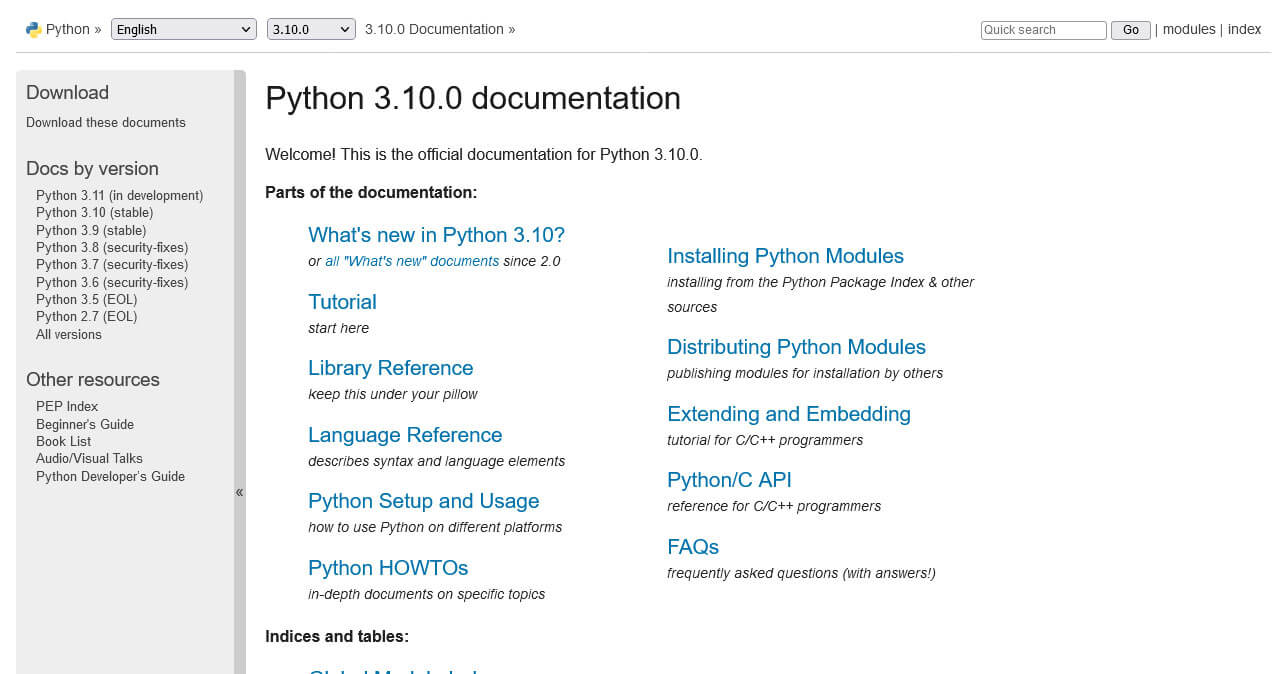Click the 'start here' text
The height and width of the screenshot is (674, 1287).
click(339, 328)
